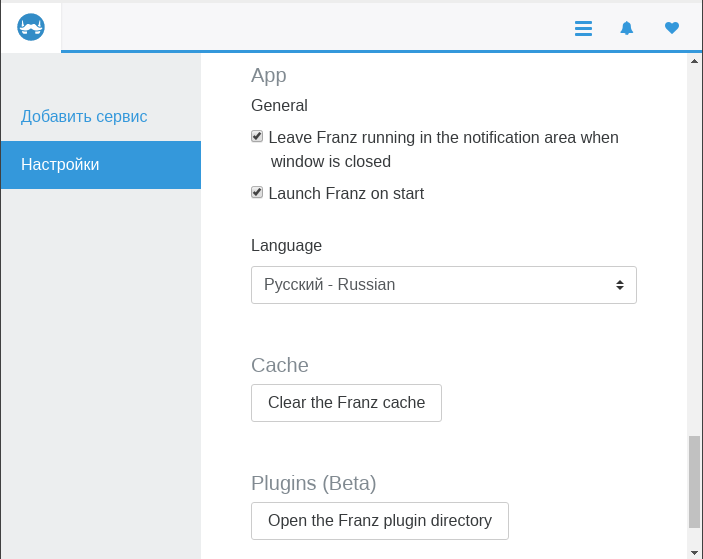Click the scrollbar up arrow
The width and height of the screenshot is (703, 559).
click(694, 61)
